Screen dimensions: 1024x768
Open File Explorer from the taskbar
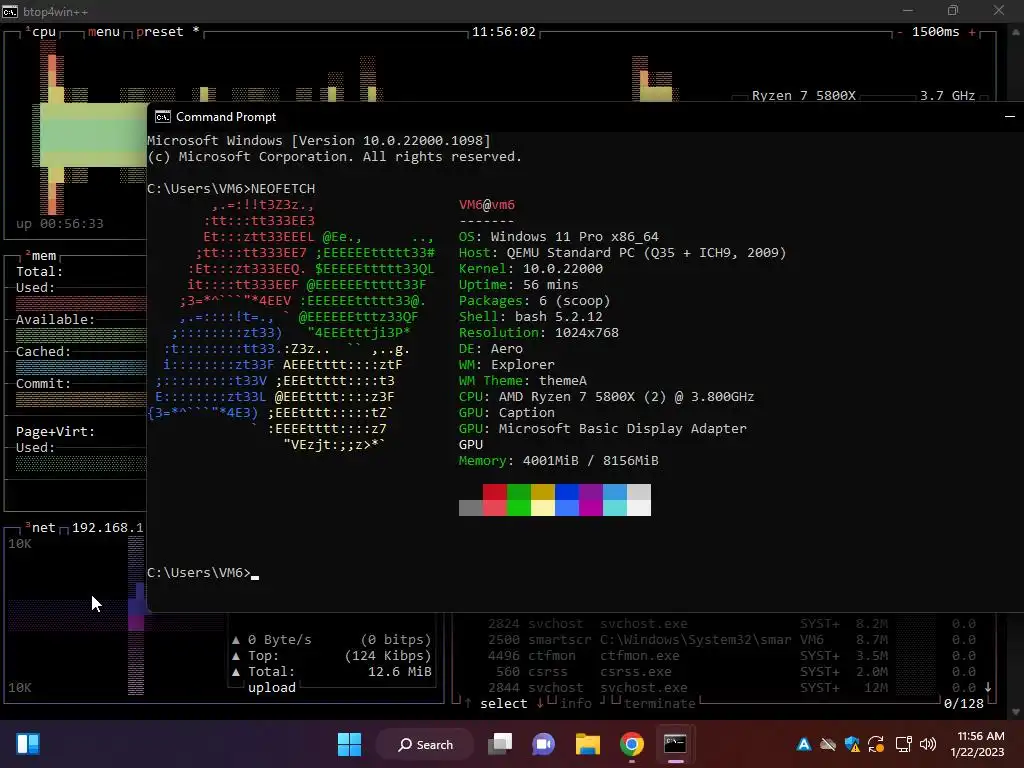(588, 744)
